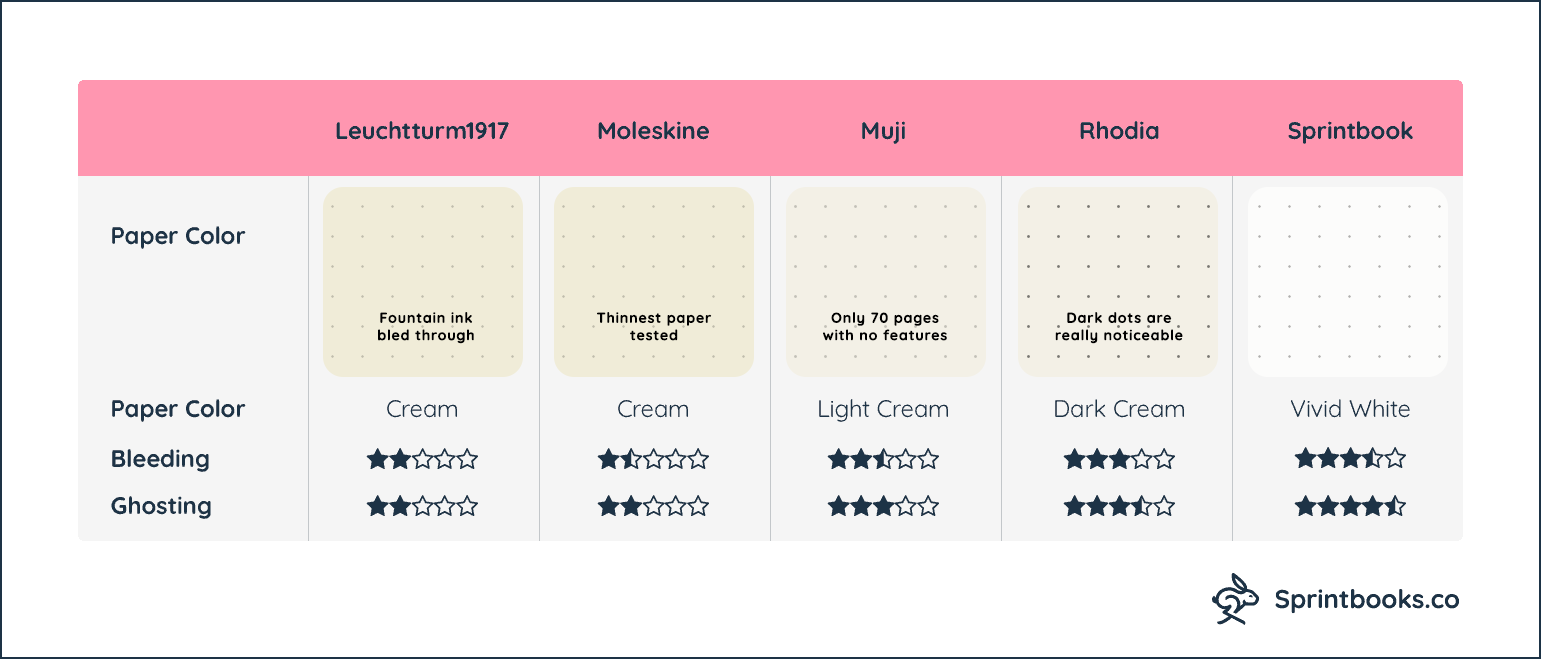Click the Vivid White paper swatch
The height and width of the screenshot is (659, 1541).
point(1348,282)
